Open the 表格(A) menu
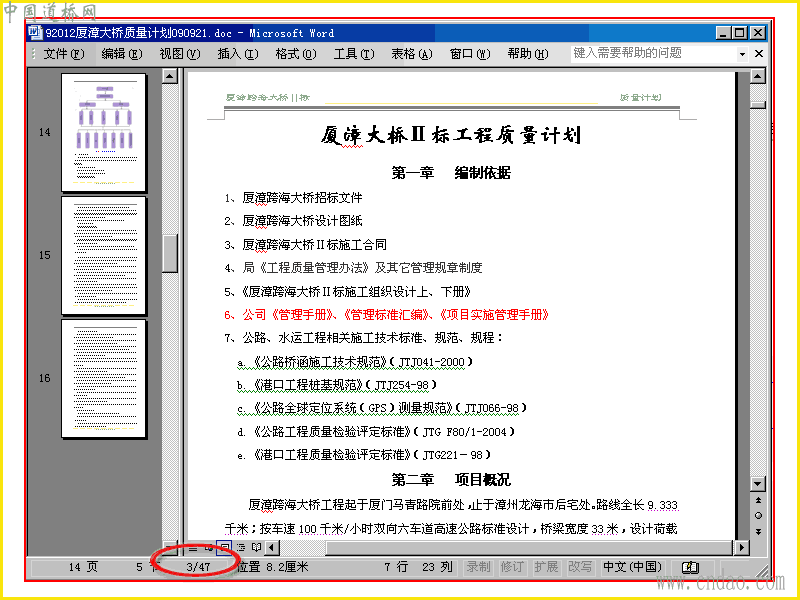The height and width of the screenshot is (600, 800). [x=411, y=54]
